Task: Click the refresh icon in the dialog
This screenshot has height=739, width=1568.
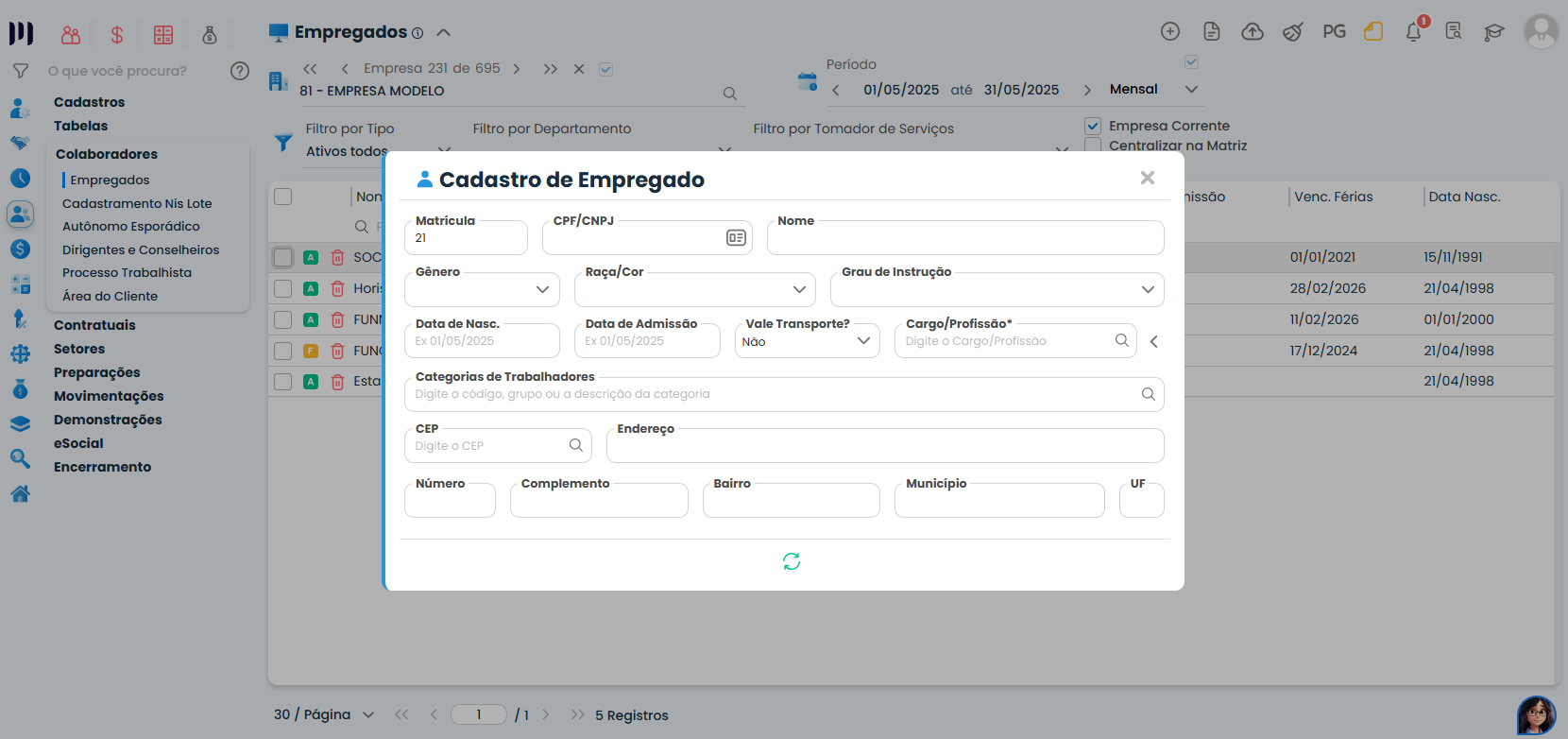Action: tap(791, 562)
